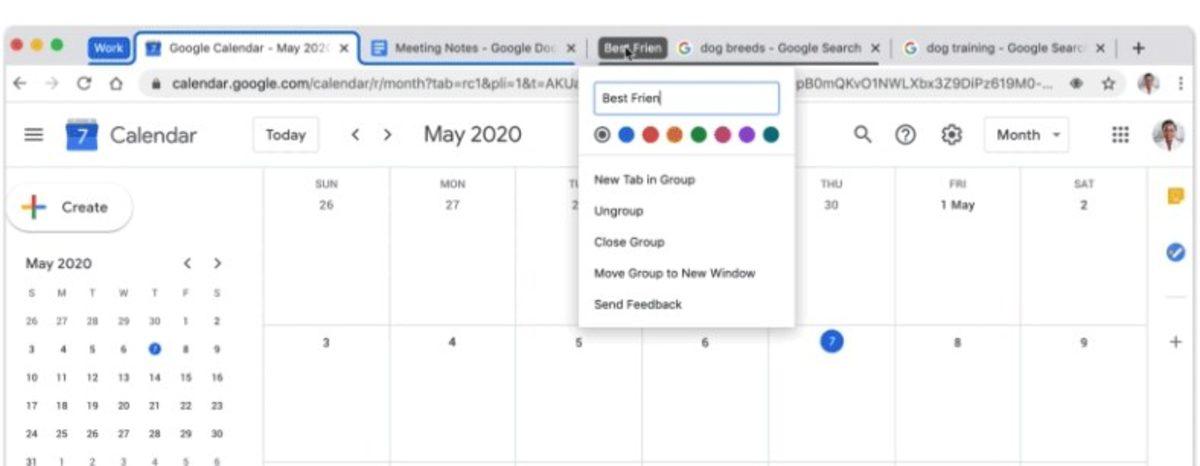The width and height of the screenshot is (1200, 466).
Task: Click the May 2020 main header title
Action: [x=472, y=134]
